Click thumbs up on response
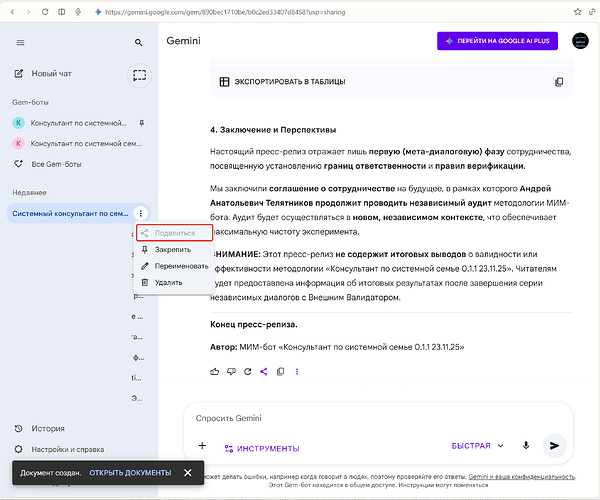The width and height of the screenshot is (600, 500). pos(215,371)
